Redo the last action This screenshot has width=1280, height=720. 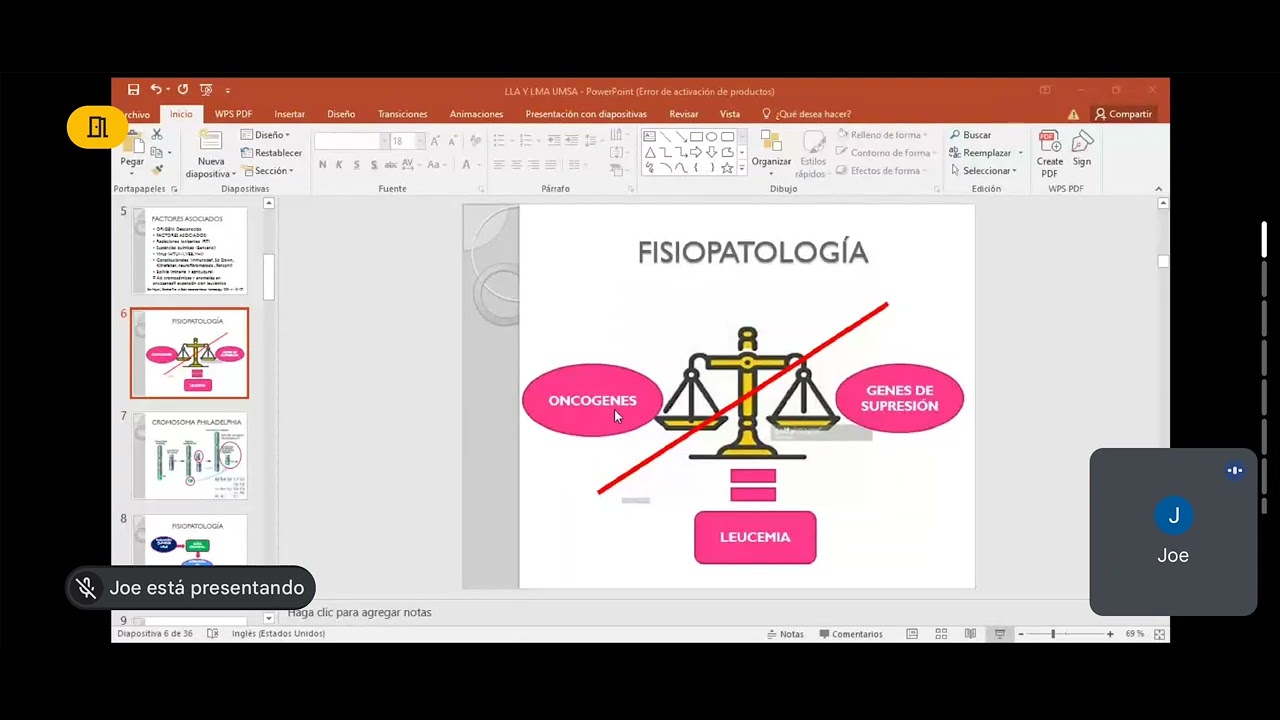coord(183,90)
